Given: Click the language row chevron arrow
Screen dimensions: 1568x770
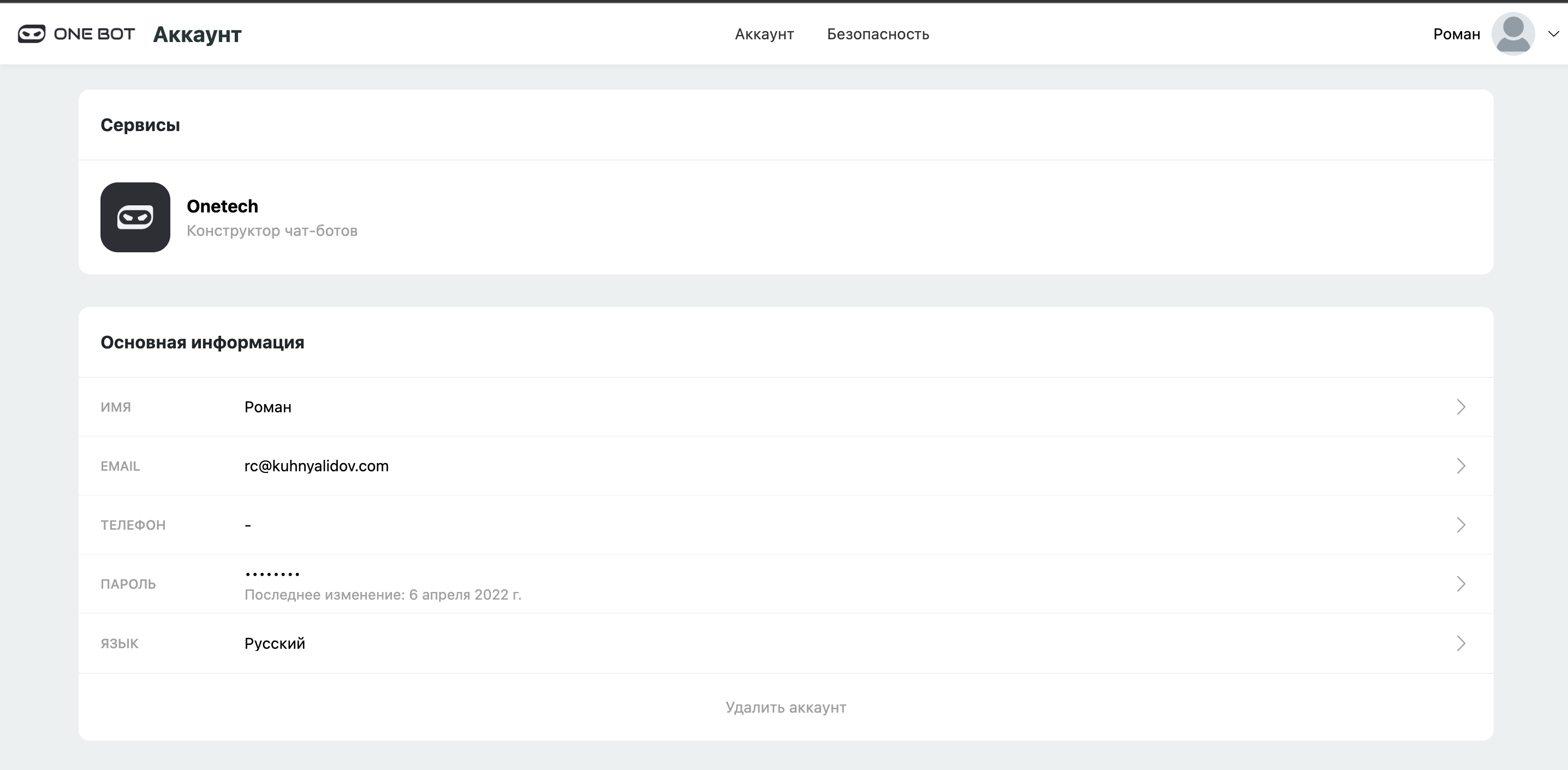Looking at the screenshot, I should pos(1461,643).
